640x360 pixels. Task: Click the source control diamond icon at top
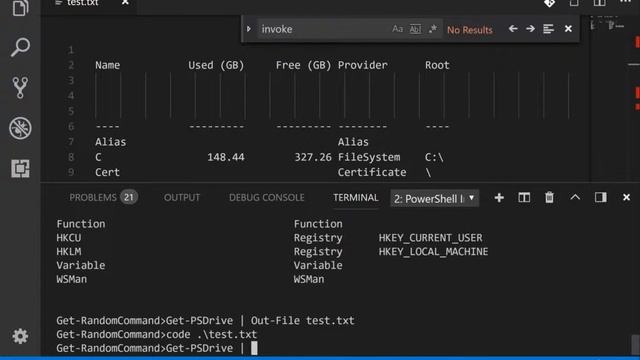pyautogui.click(x=549, y=3)
